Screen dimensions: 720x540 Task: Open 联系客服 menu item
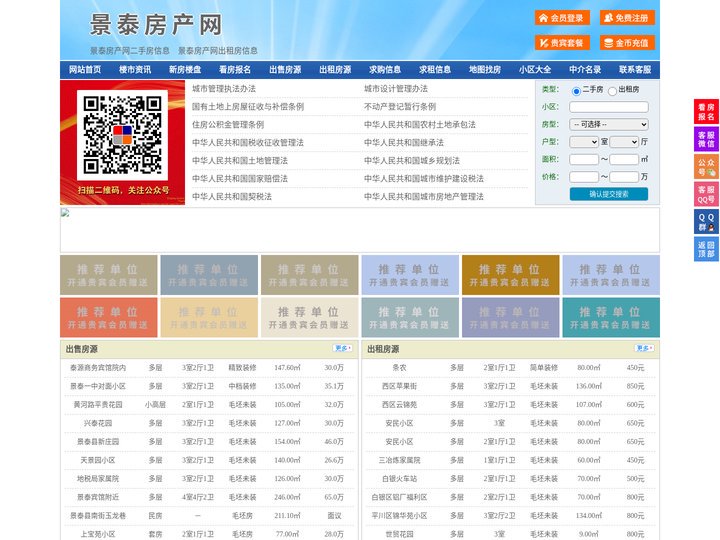pos(635,70)
